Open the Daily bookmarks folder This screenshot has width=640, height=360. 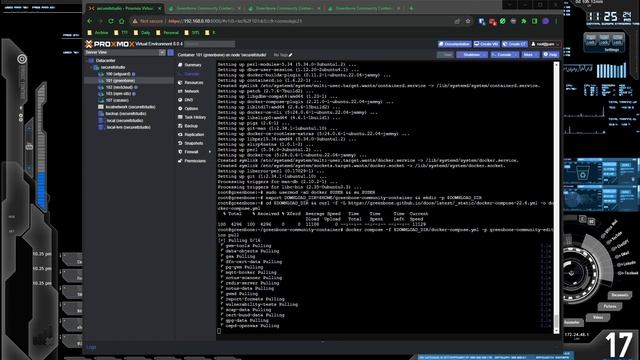(142, 33)
